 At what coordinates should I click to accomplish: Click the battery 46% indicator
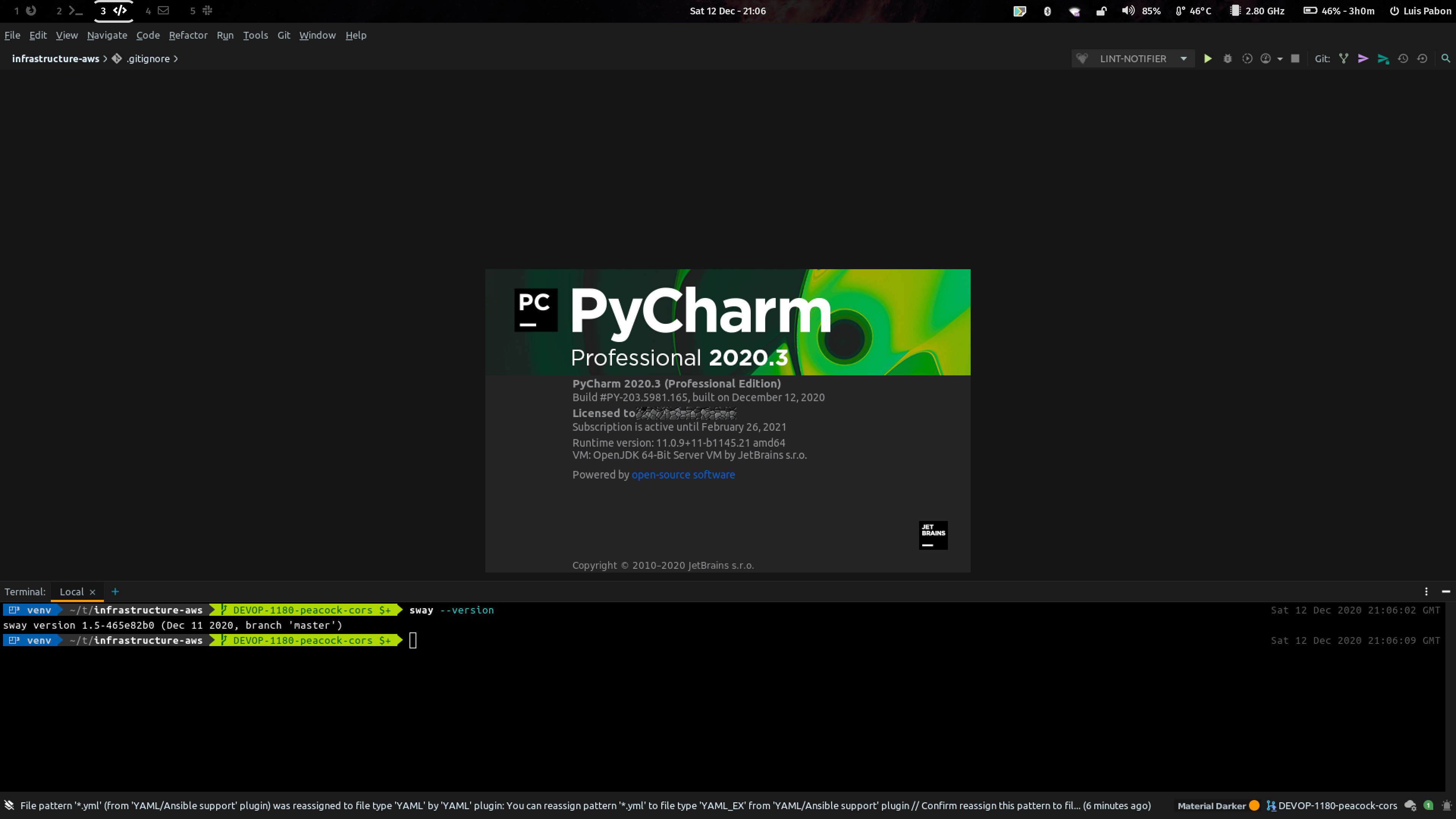1339,11
